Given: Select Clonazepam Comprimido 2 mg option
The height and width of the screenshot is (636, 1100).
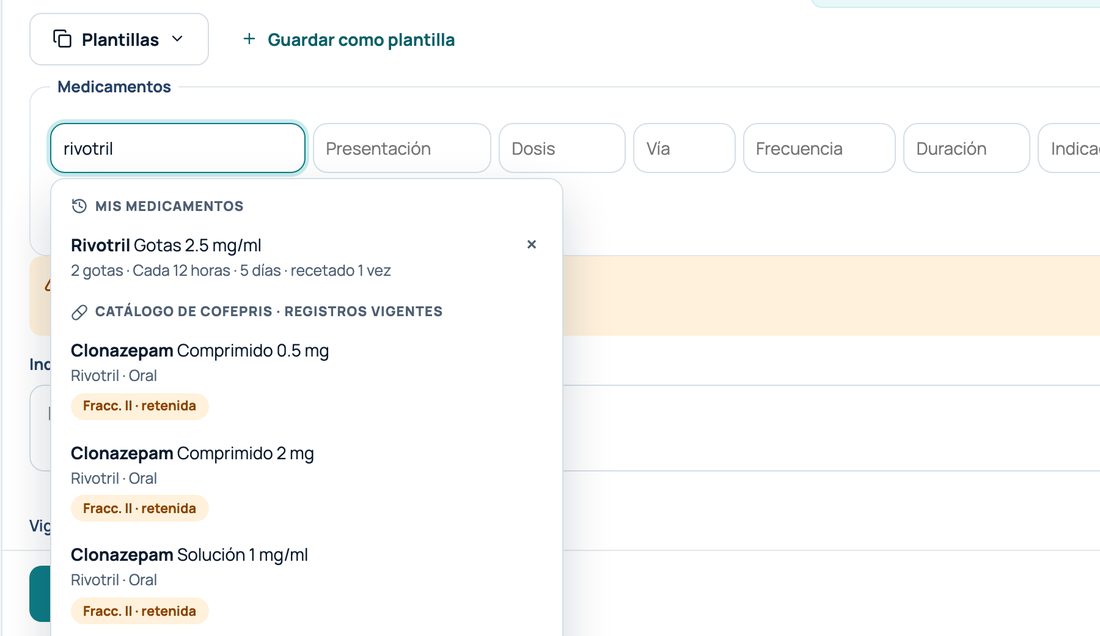Looking at the screenshot, I should coord(307,486).
